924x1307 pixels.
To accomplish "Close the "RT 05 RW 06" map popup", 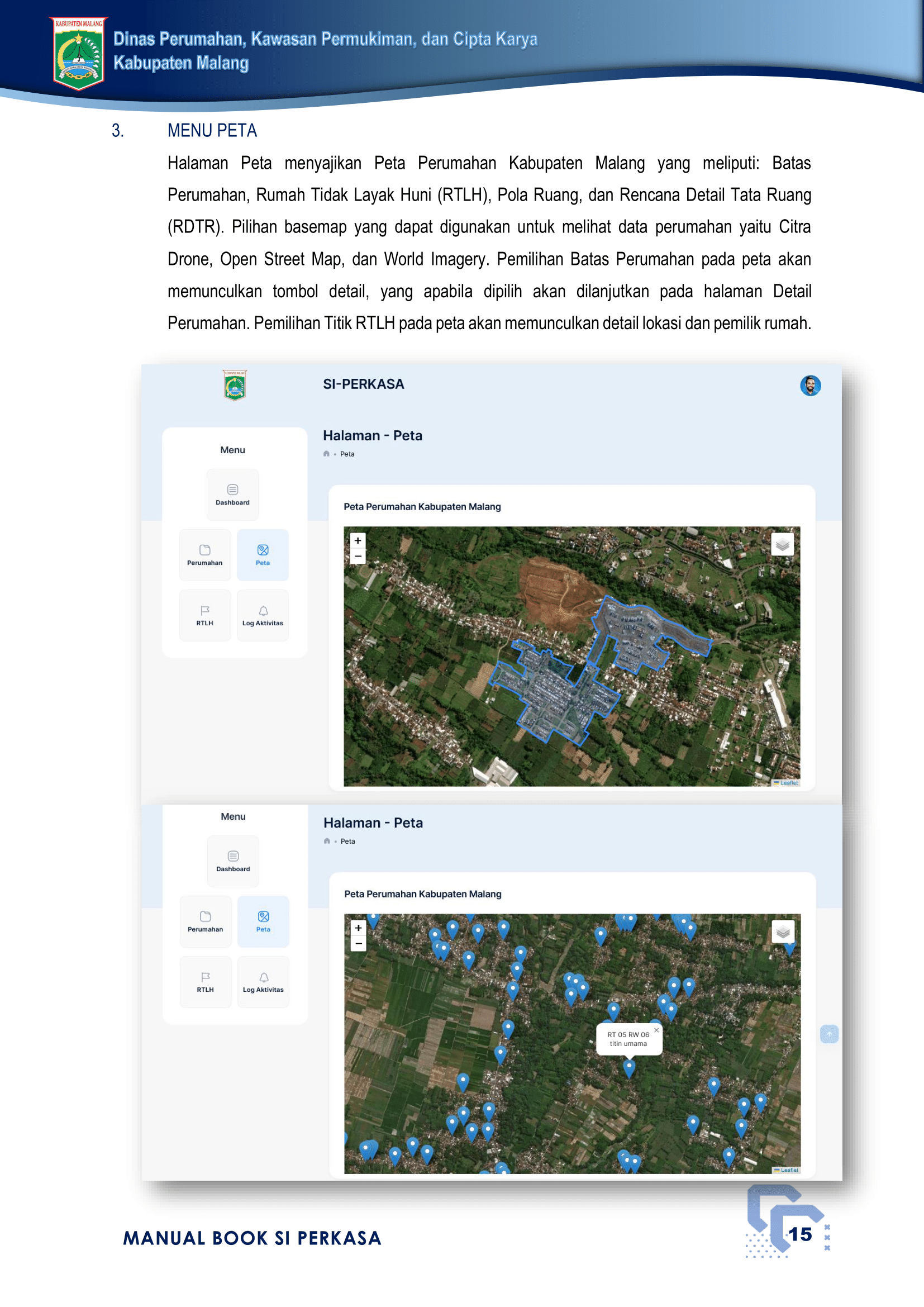I will [656, 1030].
